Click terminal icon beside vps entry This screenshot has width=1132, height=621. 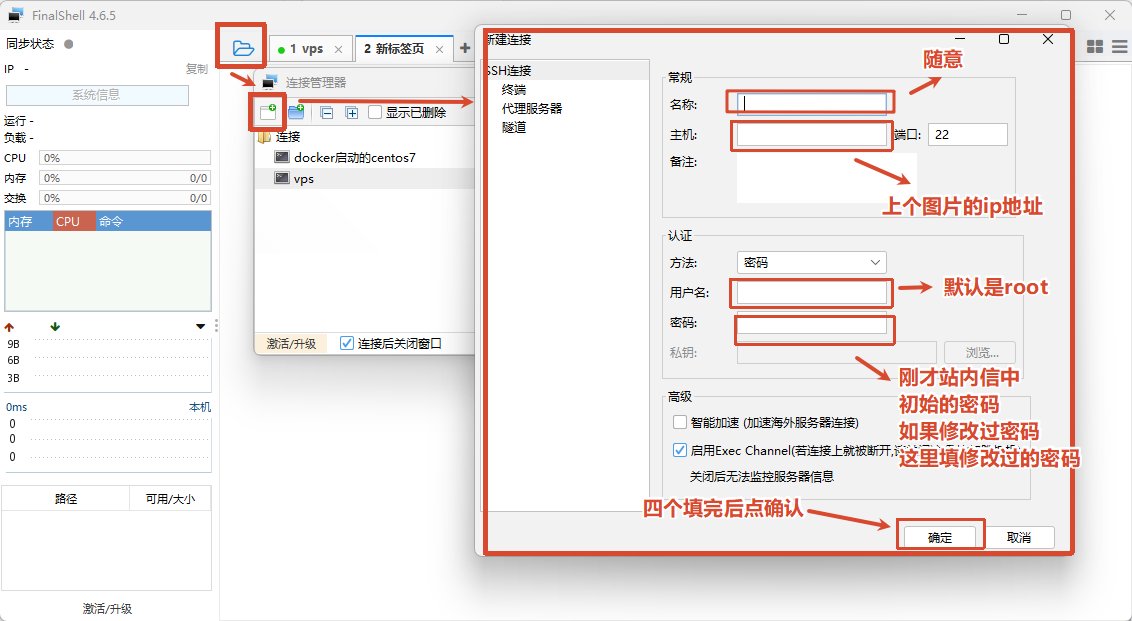(282, 178)
